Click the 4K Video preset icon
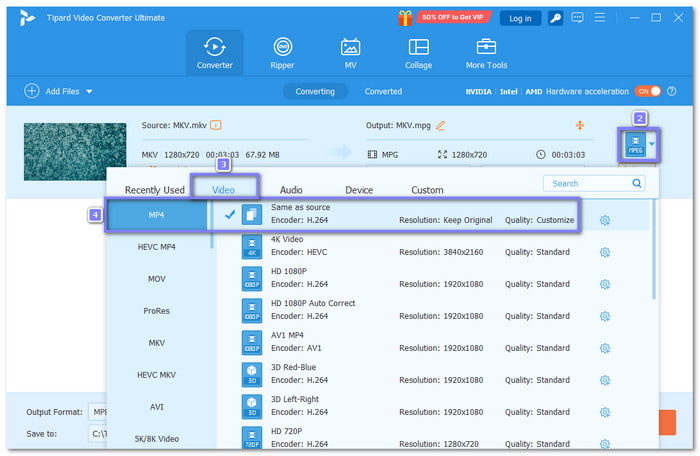Screen dimensions: 700x456 click(252, 247)
